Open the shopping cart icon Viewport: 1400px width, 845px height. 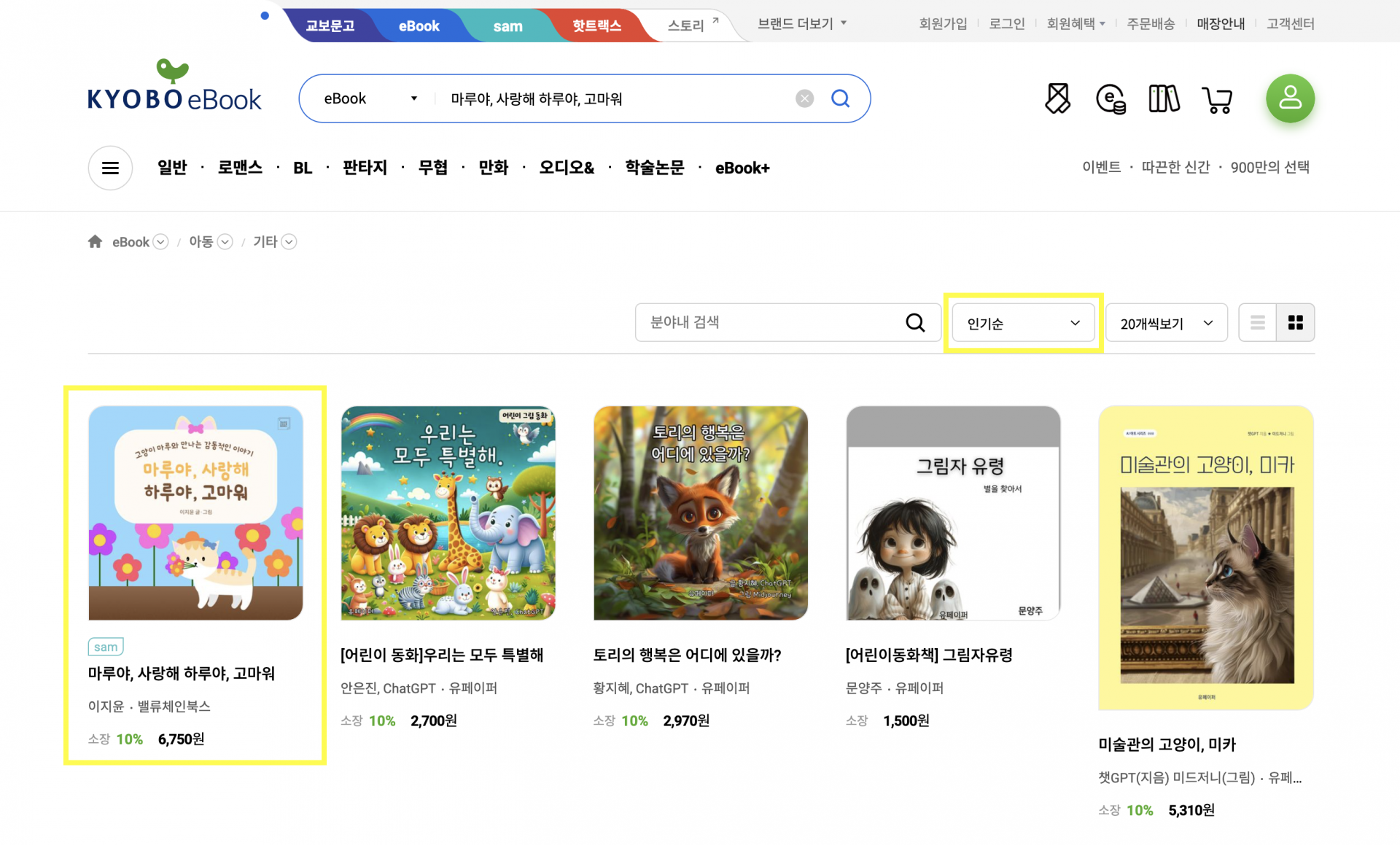(x=1217, y=99)
